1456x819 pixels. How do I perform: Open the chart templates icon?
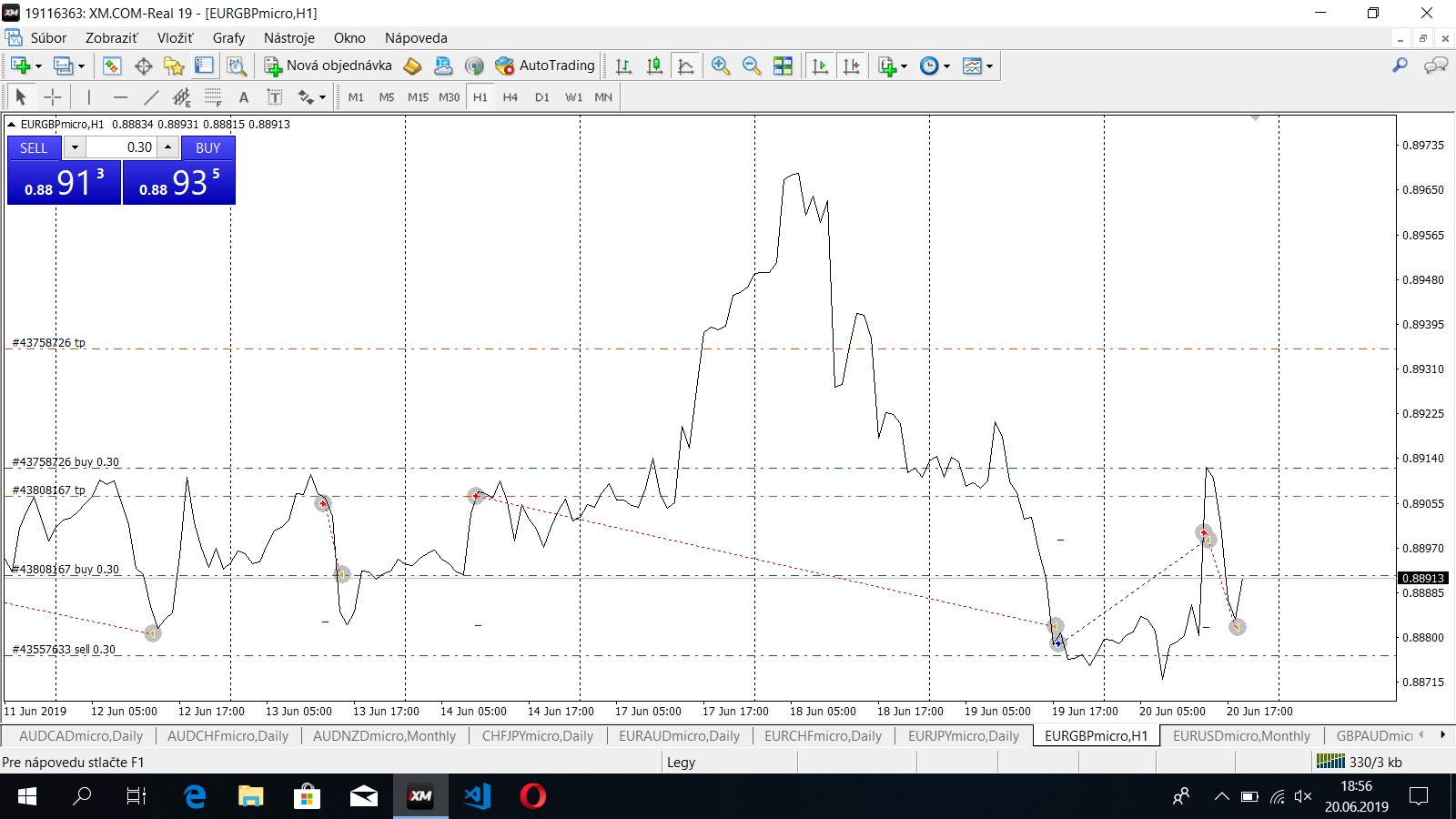[x=972, y=66]
